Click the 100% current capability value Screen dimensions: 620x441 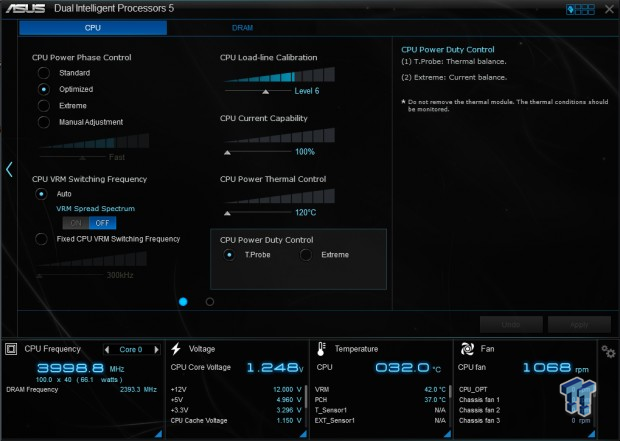pyautogui.click(x=305, y=152)
